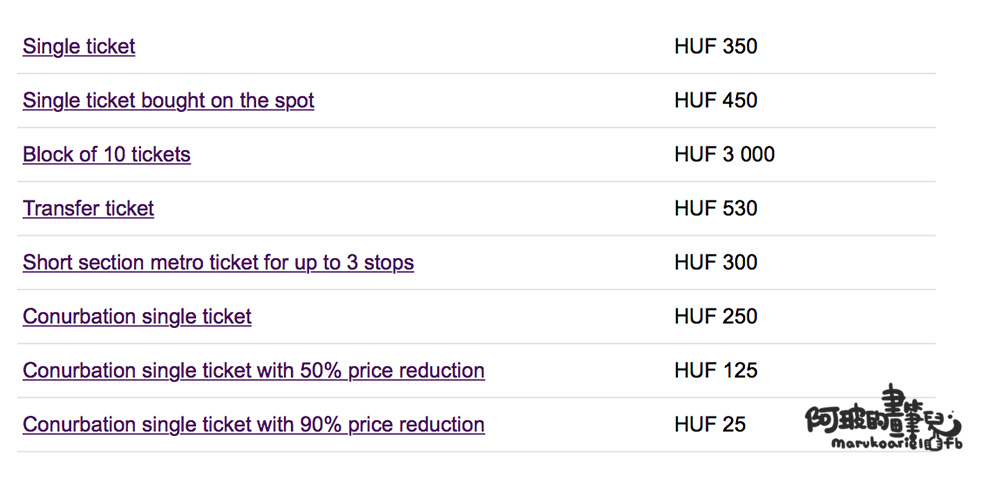Open the Single ticket link
Viewport: 1000px width, 487px height.
[79, 47]
